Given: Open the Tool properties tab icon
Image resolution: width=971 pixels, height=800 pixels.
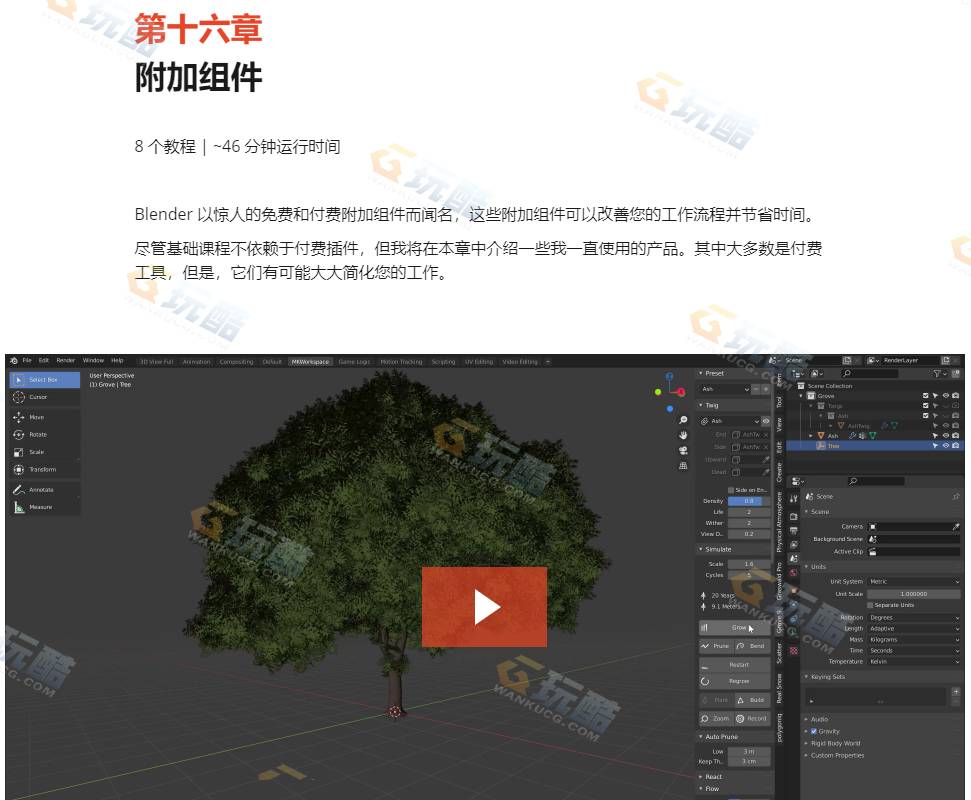Looking at the screenshot, I should point(793,498).
